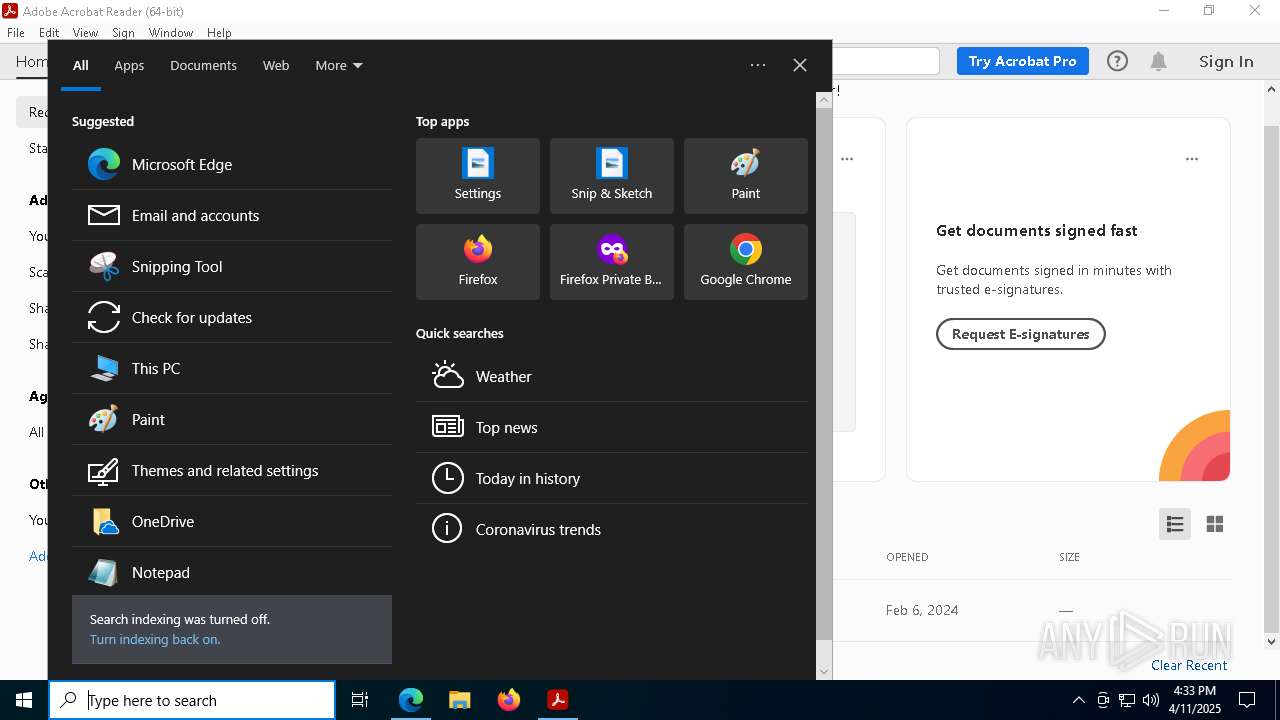Open Acrobat File menu
Screen dimensions: 1280x720
coord(16,33)
